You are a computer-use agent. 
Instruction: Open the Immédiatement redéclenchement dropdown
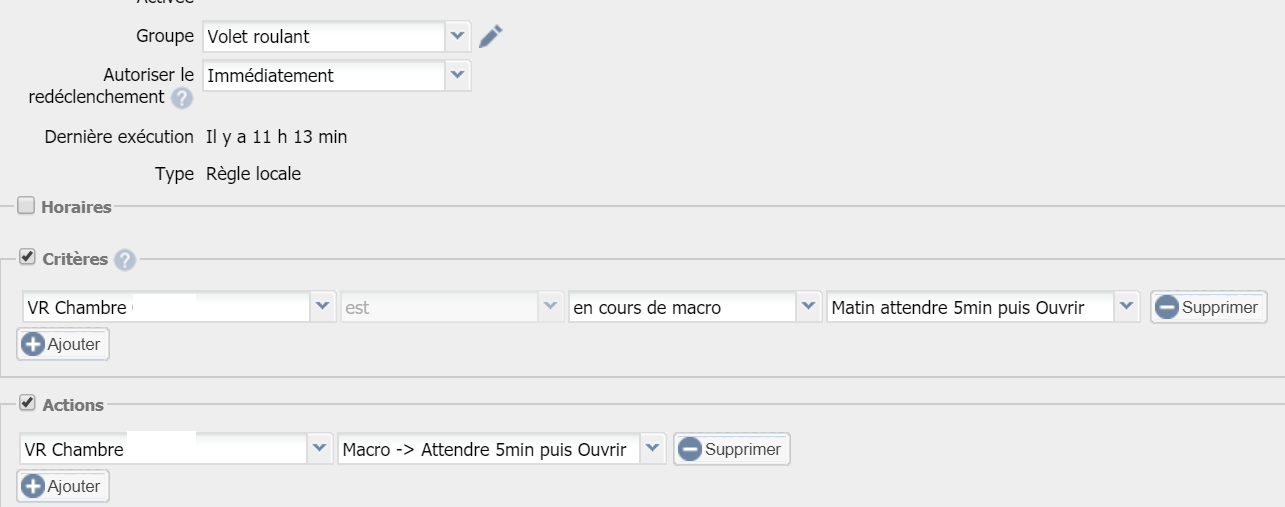click(x=457, y=75)
